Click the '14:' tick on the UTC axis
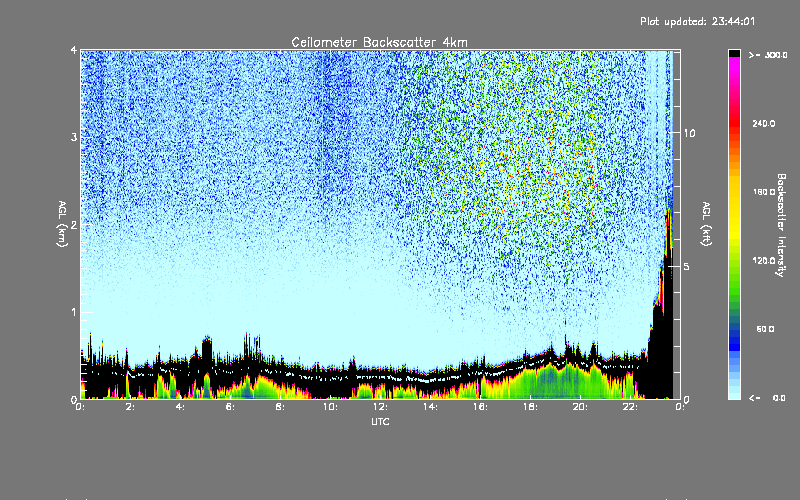This screenshot has width=800, height=500. pos(431,407)
